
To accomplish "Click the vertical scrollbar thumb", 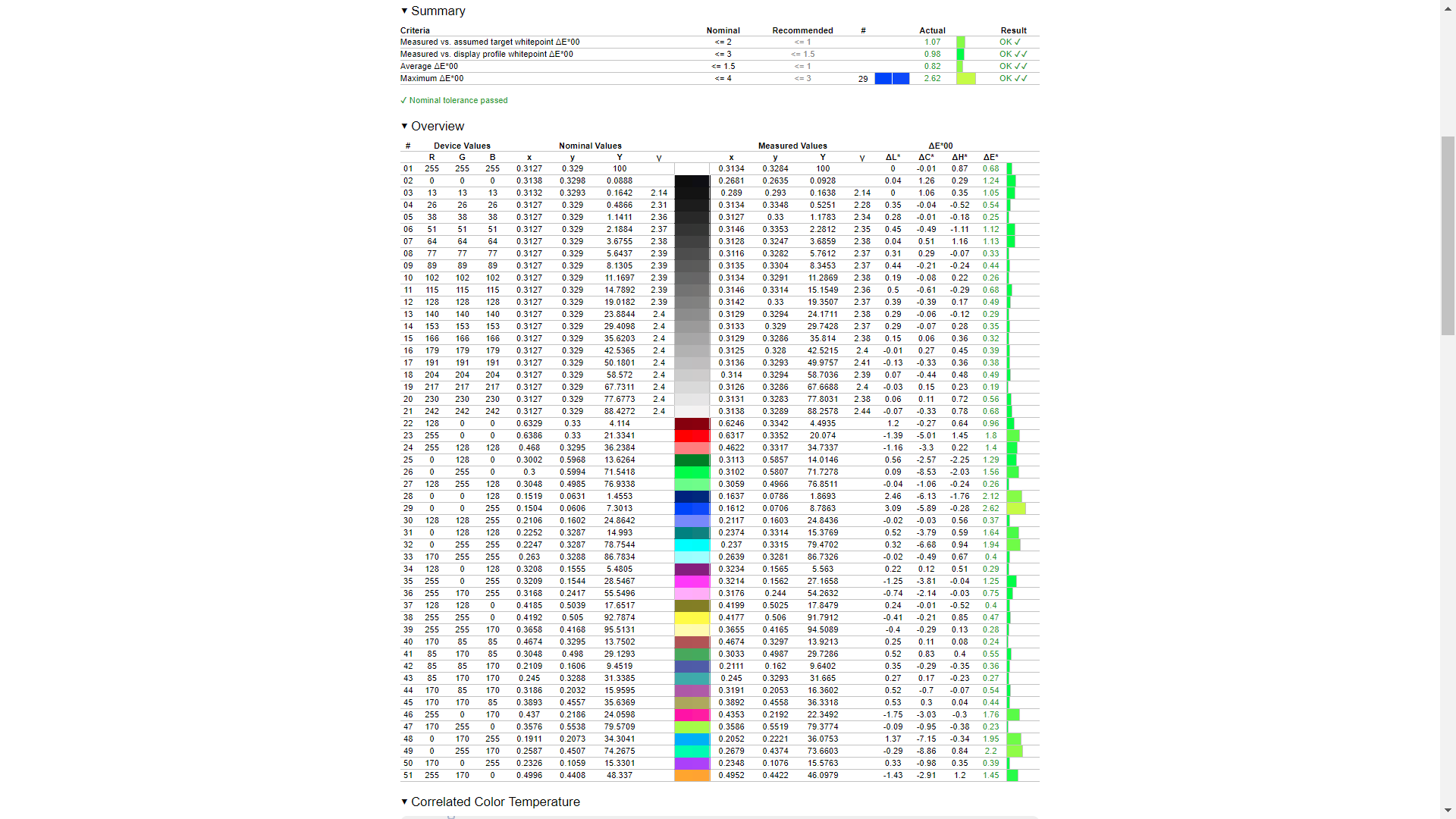I will click(x=1448, y=235).
